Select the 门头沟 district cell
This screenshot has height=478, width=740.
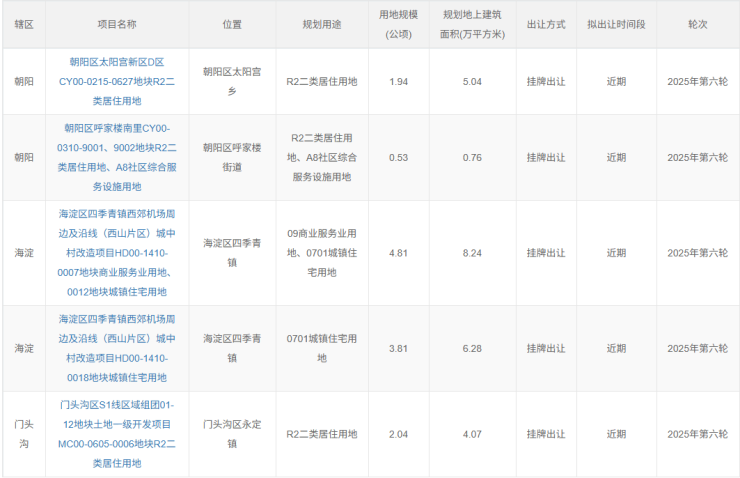pyautogui.click(x=23, y=434)
